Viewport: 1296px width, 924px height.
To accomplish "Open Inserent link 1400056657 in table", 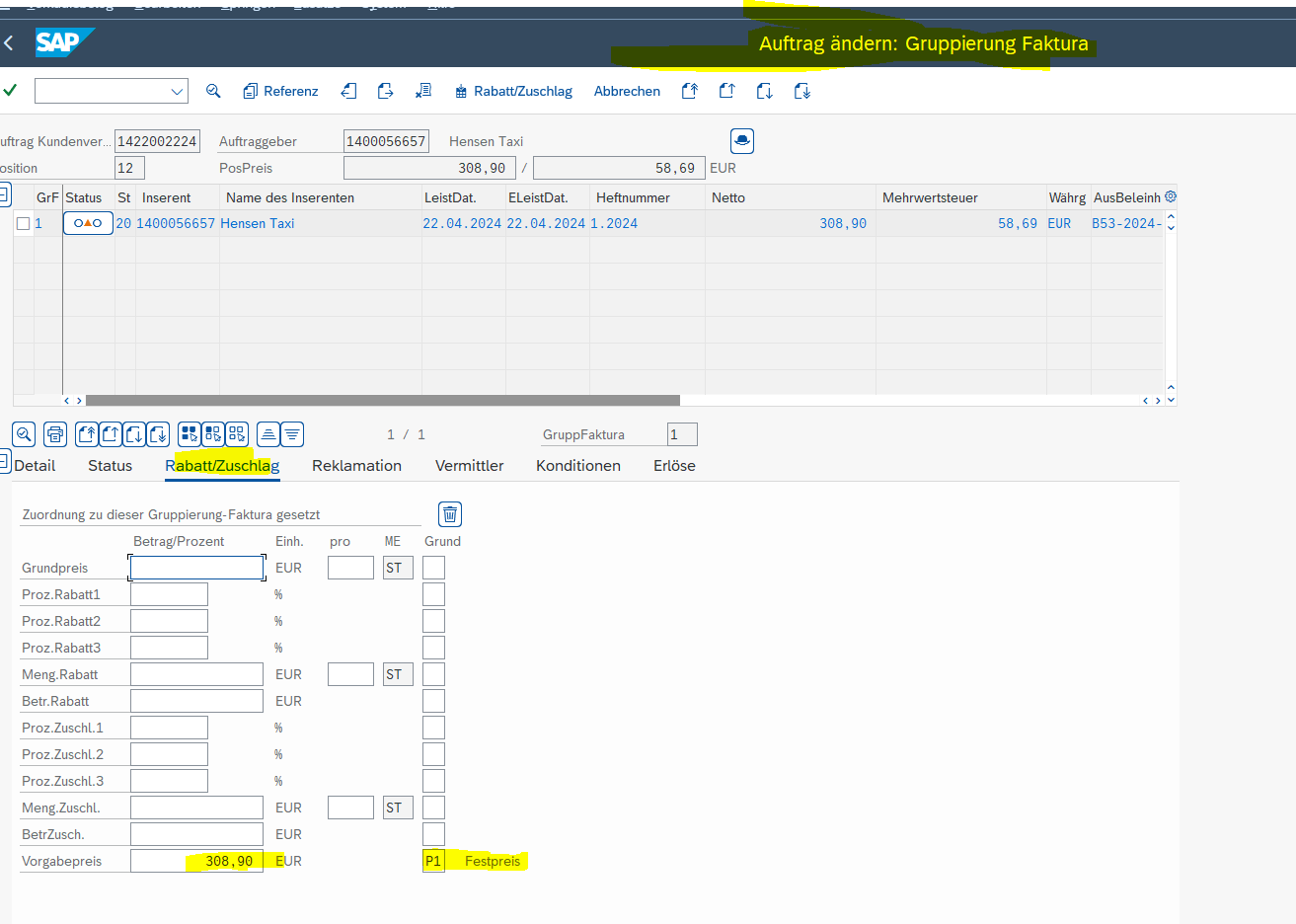I will 176,223.
